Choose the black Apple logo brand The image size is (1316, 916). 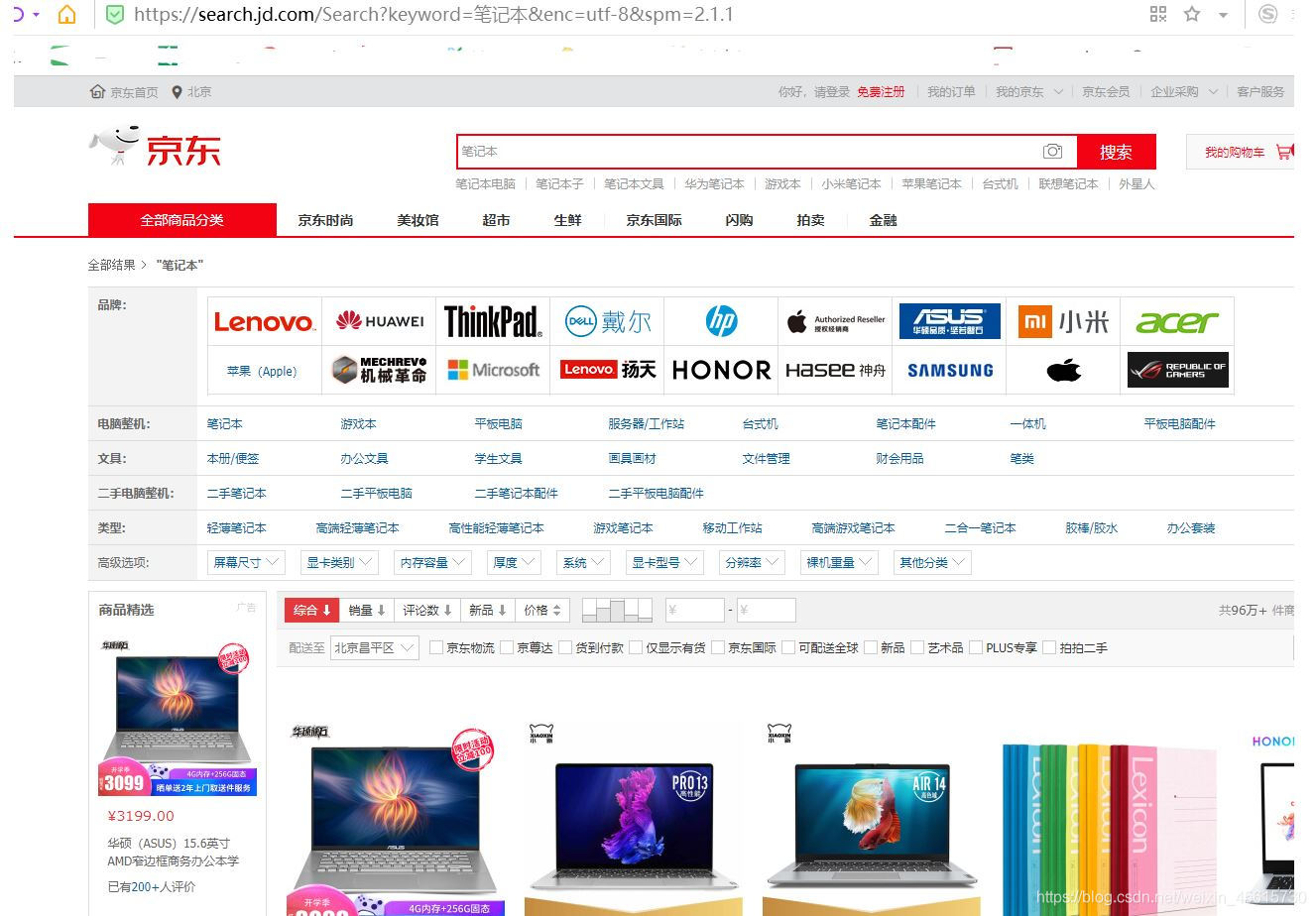(x=1063, y=370)
